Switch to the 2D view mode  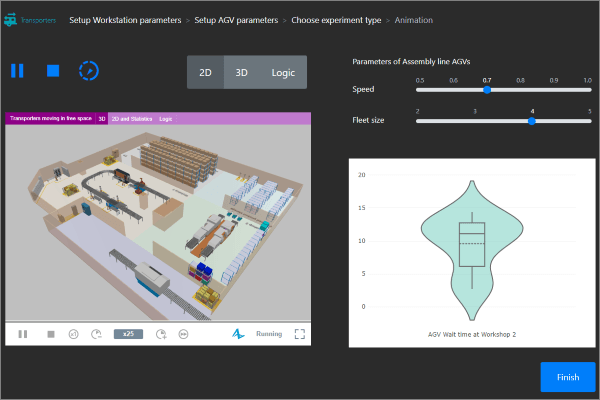[205, 72]
